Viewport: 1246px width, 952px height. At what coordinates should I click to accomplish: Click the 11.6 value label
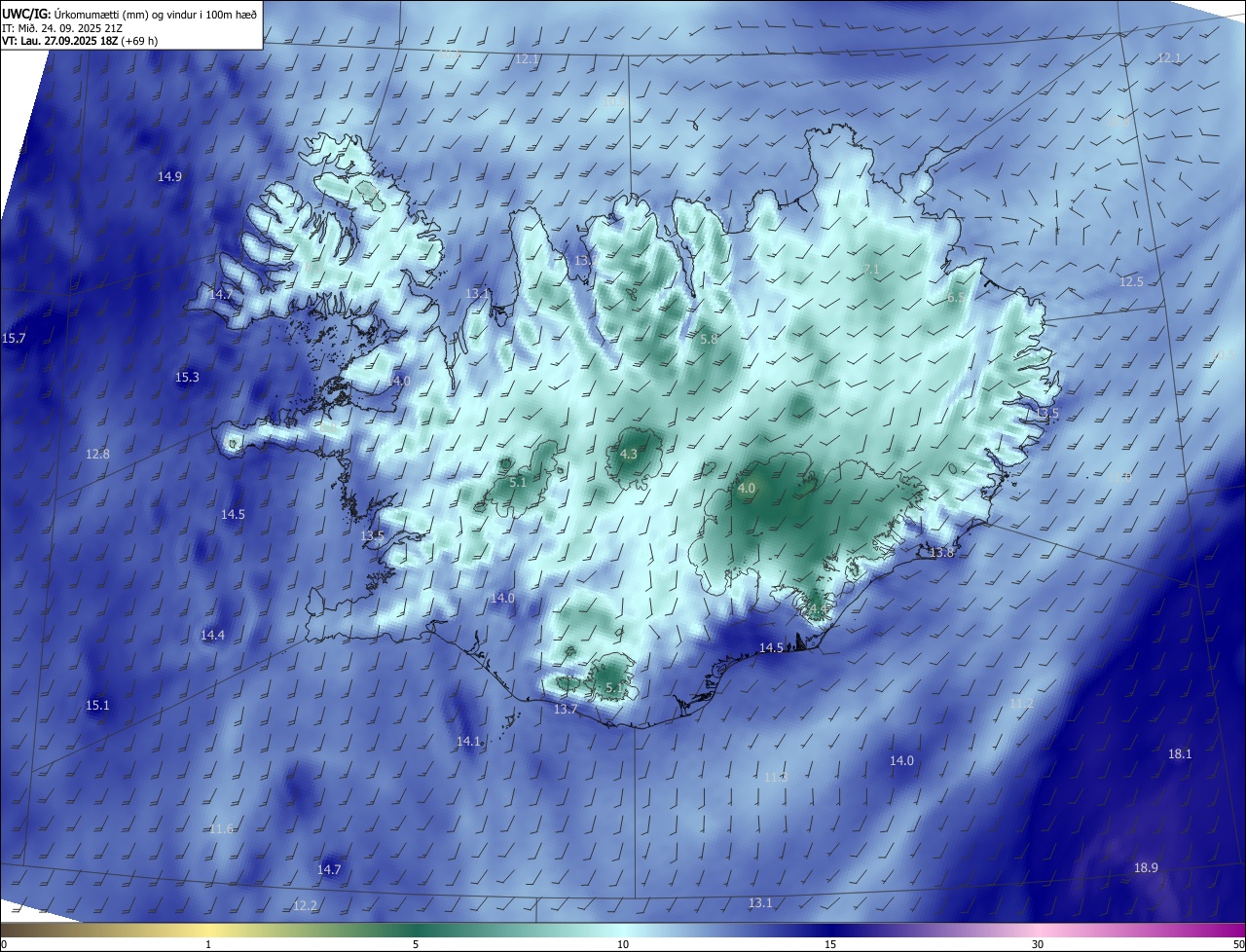click(222, 828)
